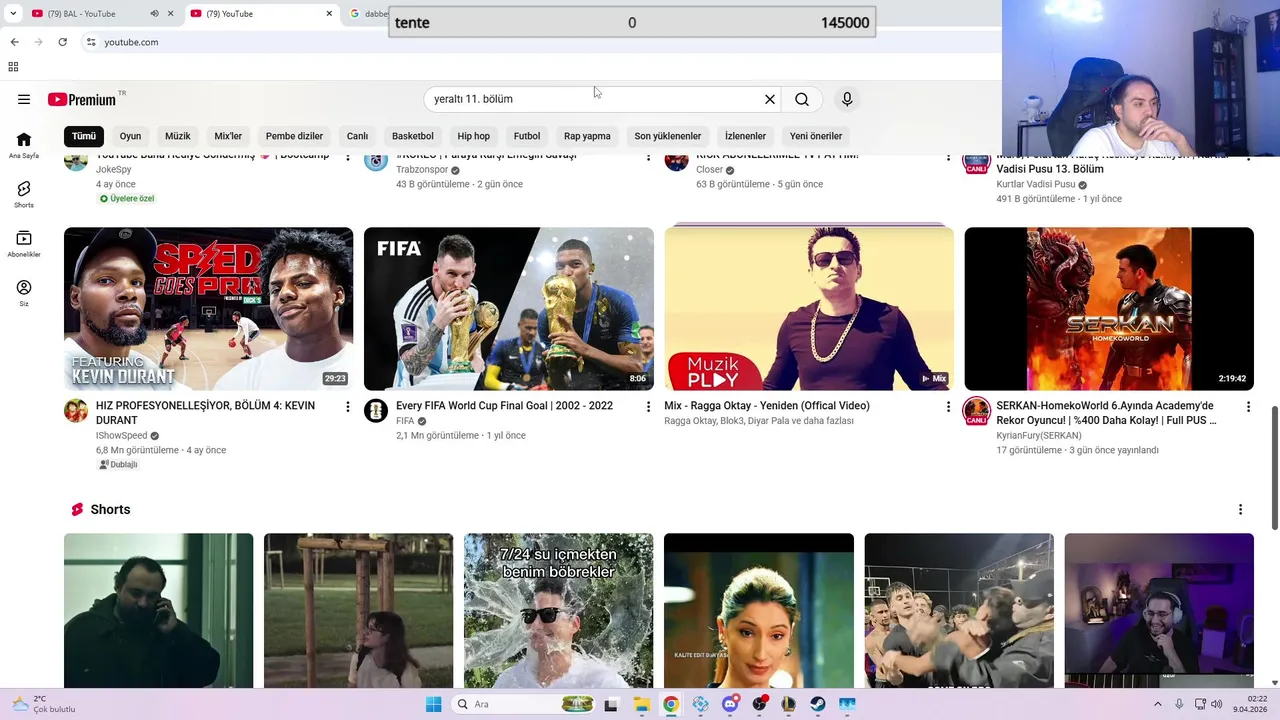
Task: Open 'Every FIFA World Cup Final Goal' title
Action: tap(504, 406)
